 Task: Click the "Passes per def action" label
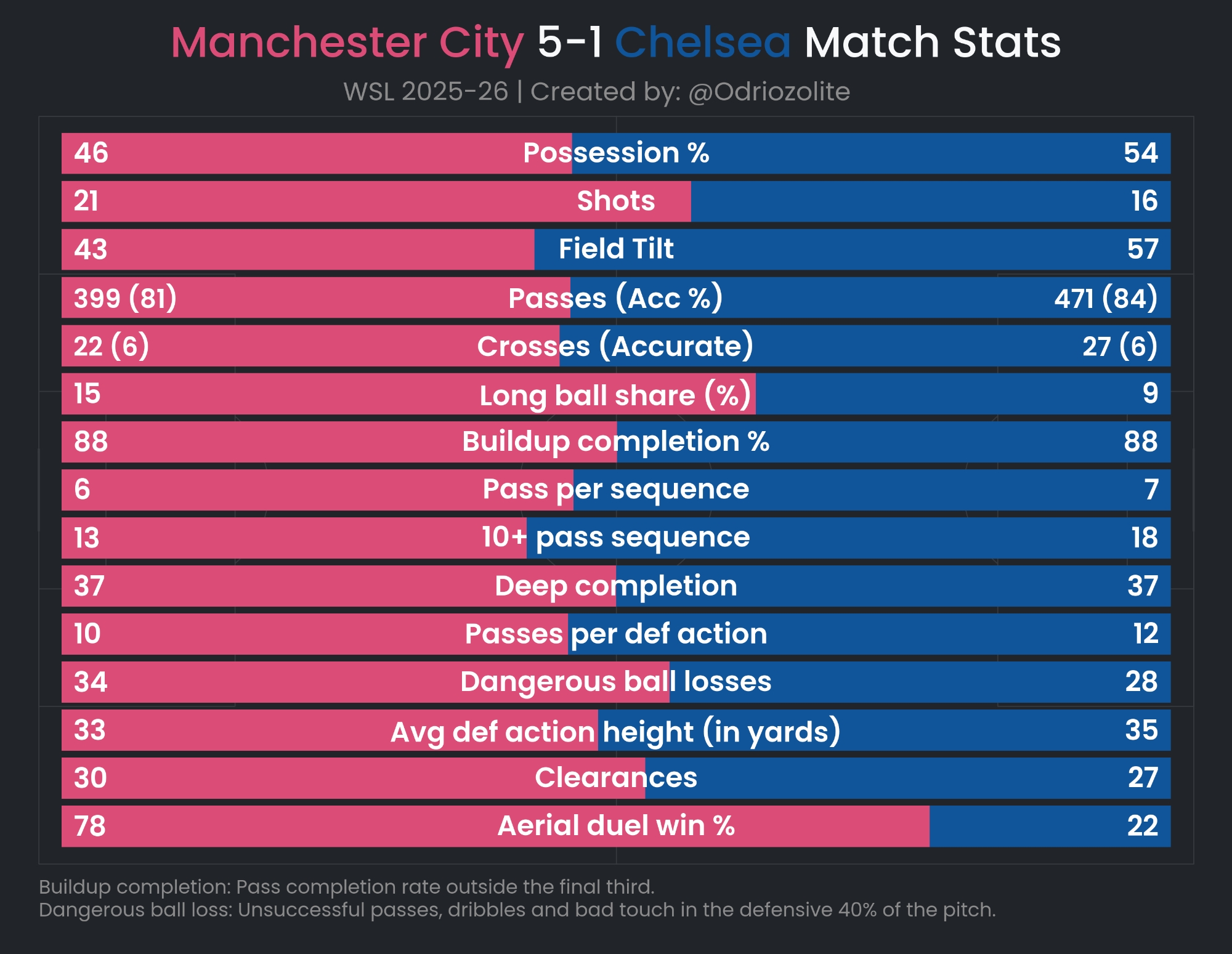tap(616, 634)
